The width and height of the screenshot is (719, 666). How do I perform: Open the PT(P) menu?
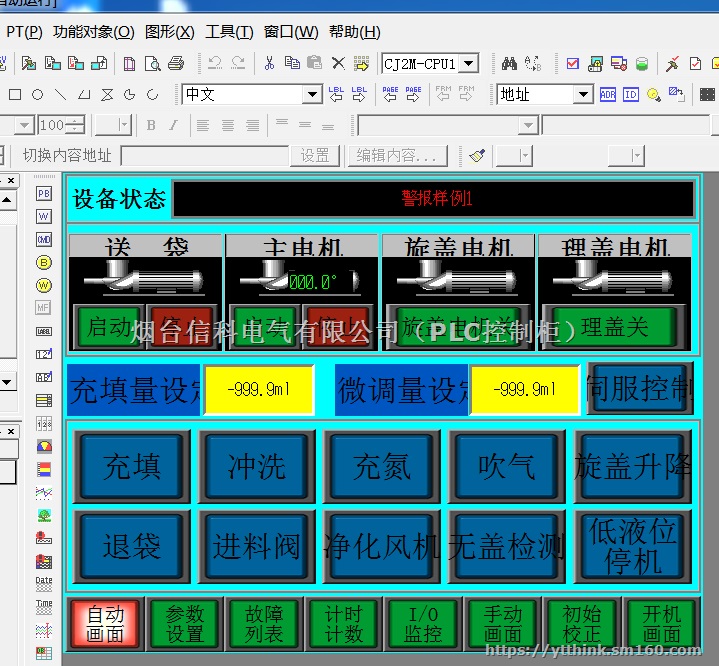coord(24,32)
